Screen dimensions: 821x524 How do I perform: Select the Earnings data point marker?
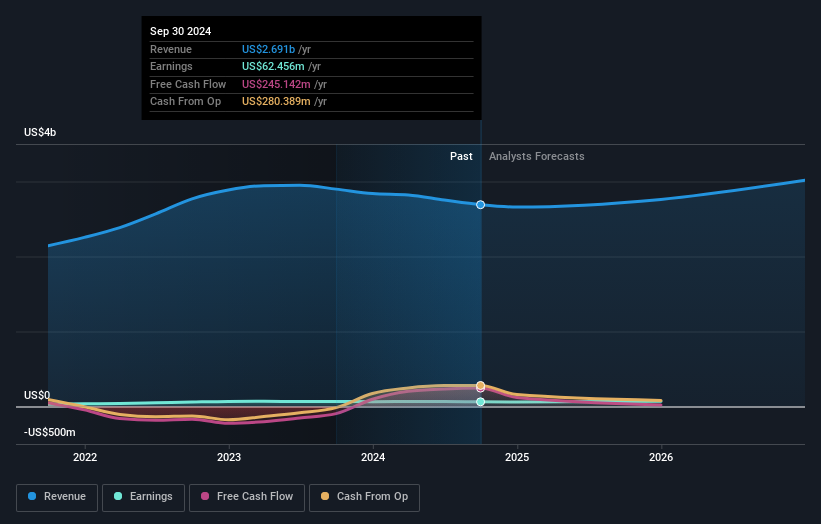pos(480,402)
